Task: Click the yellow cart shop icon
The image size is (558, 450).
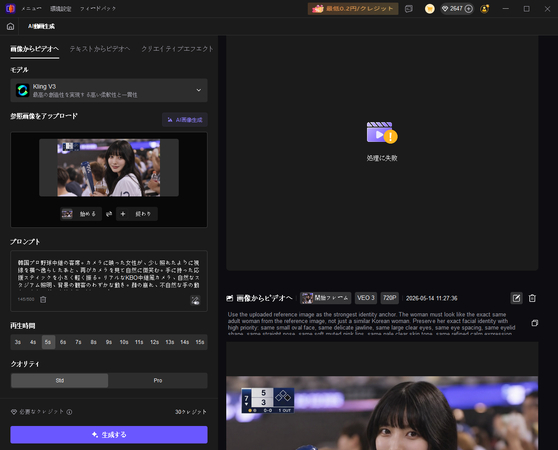Action: [430, 9]
